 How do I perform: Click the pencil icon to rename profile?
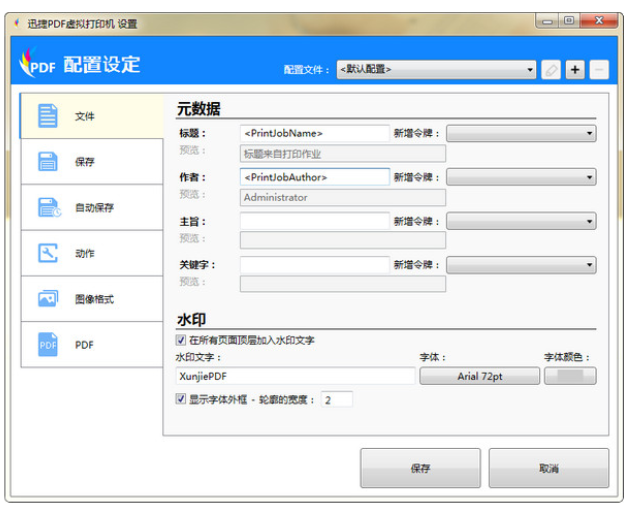pos(551,69)
